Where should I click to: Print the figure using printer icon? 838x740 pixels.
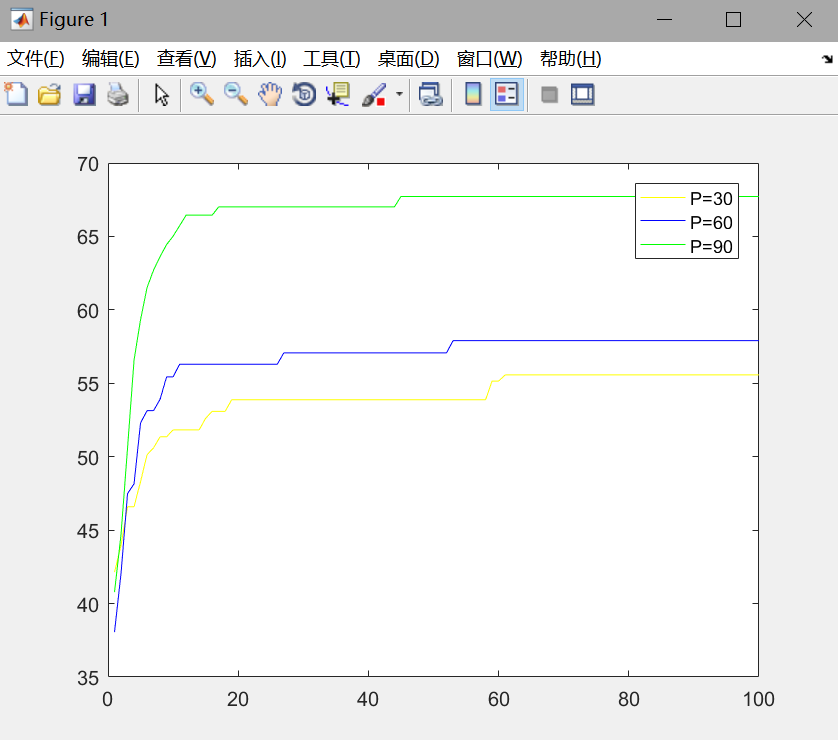coord(118,95)
